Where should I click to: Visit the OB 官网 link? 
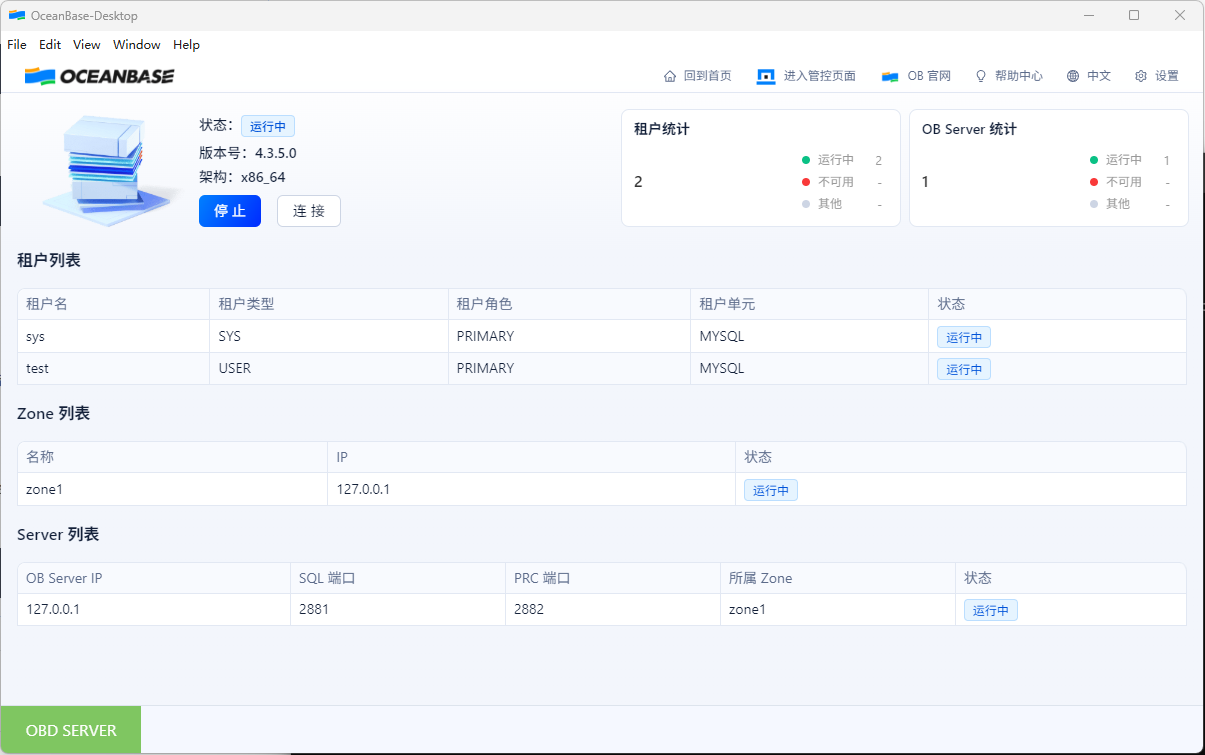[x=929, y=76]
